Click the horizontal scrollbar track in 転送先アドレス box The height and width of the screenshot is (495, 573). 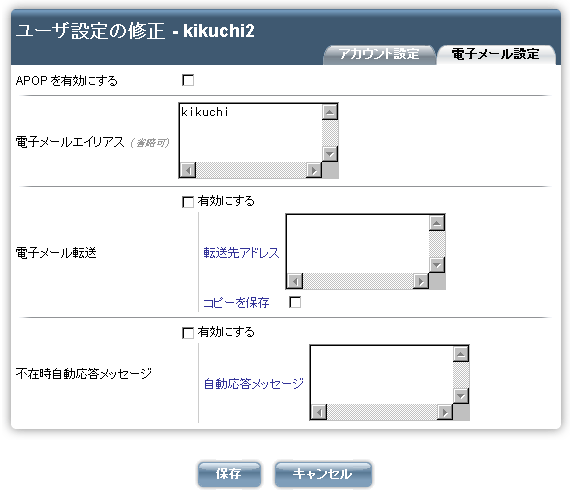pyautogui.click(x=358, y=281)
